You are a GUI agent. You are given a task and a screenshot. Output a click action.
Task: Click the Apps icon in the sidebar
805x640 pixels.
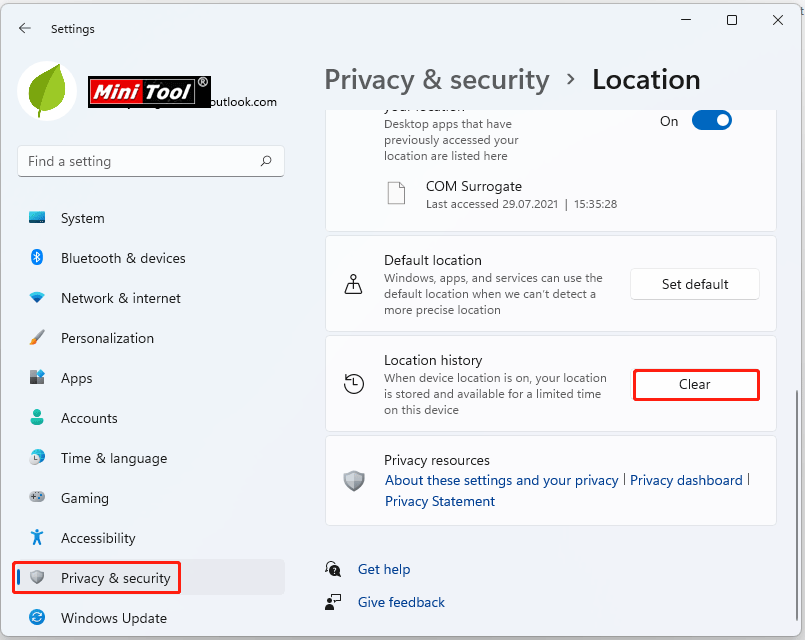37,378
